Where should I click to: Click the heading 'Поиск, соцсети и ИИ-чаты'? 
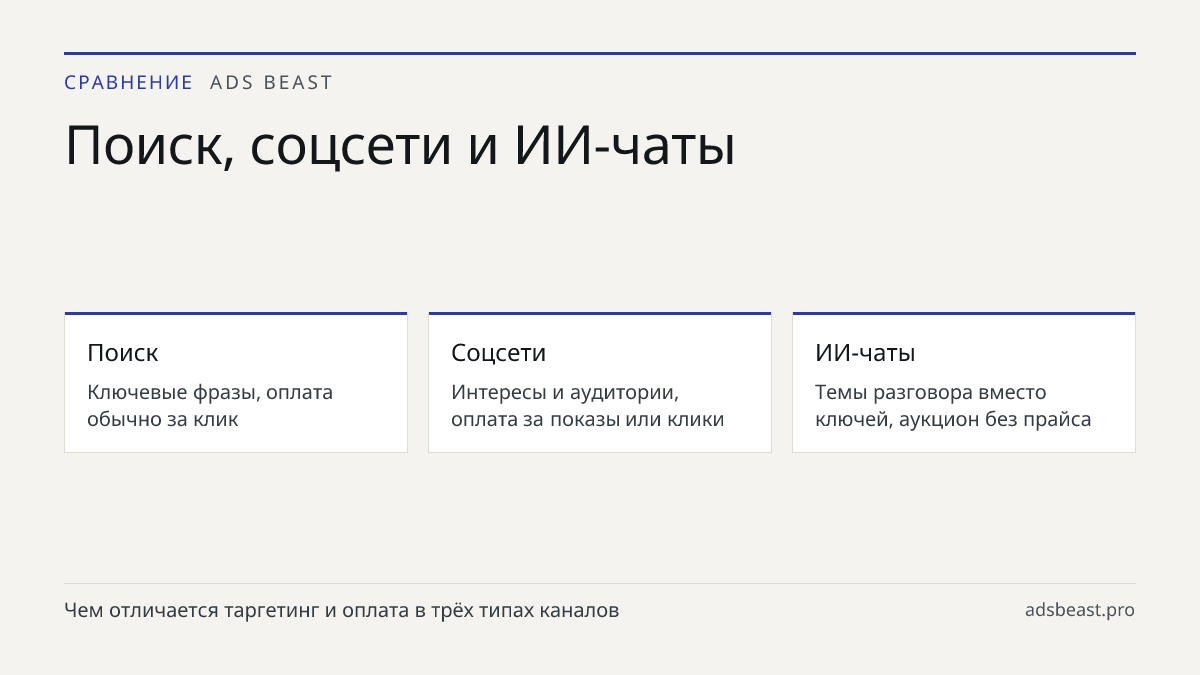(x=400, y=146)
